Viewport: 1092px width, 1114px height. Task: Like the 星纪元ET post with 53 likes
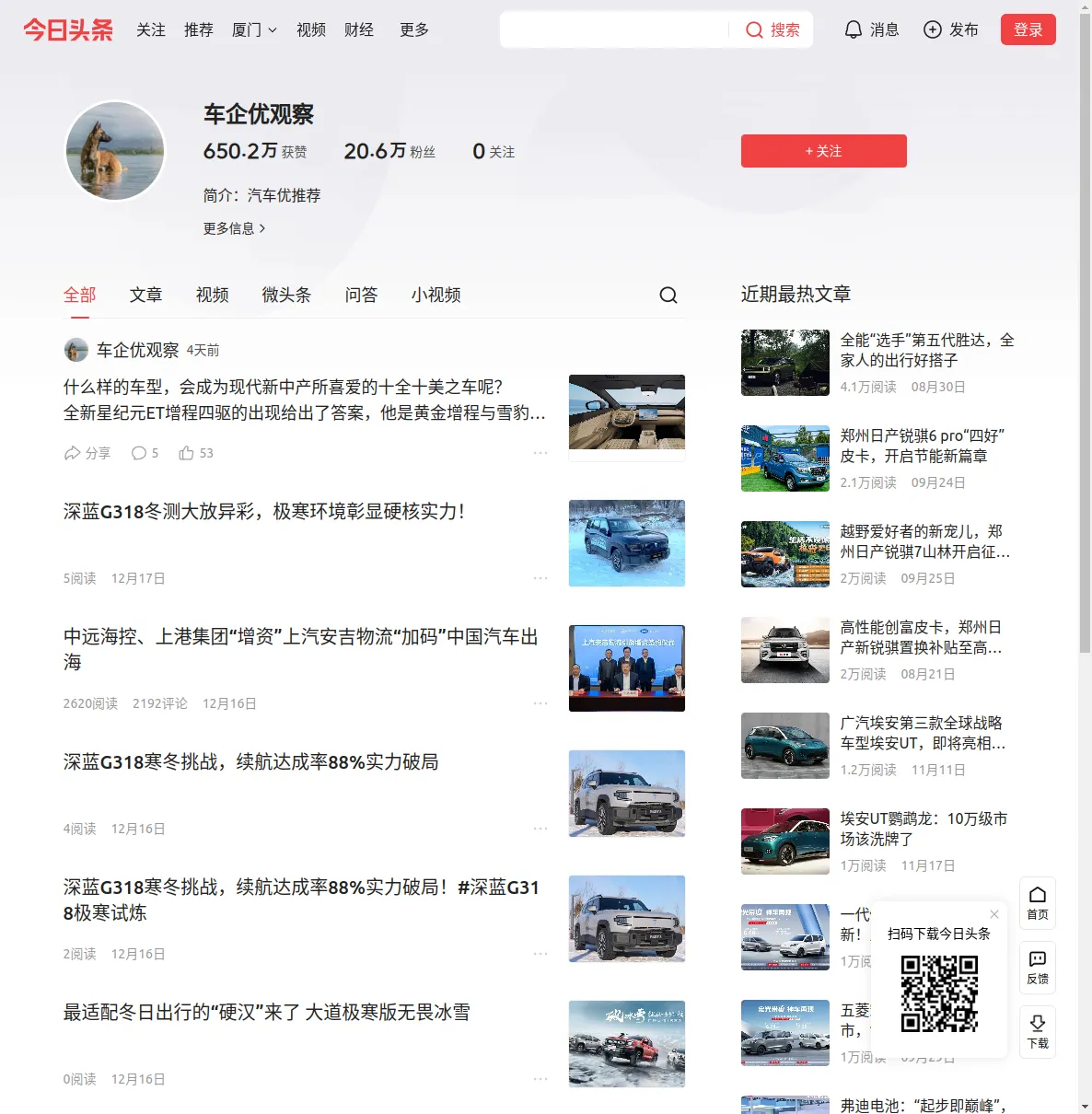(x=196, y=453)
